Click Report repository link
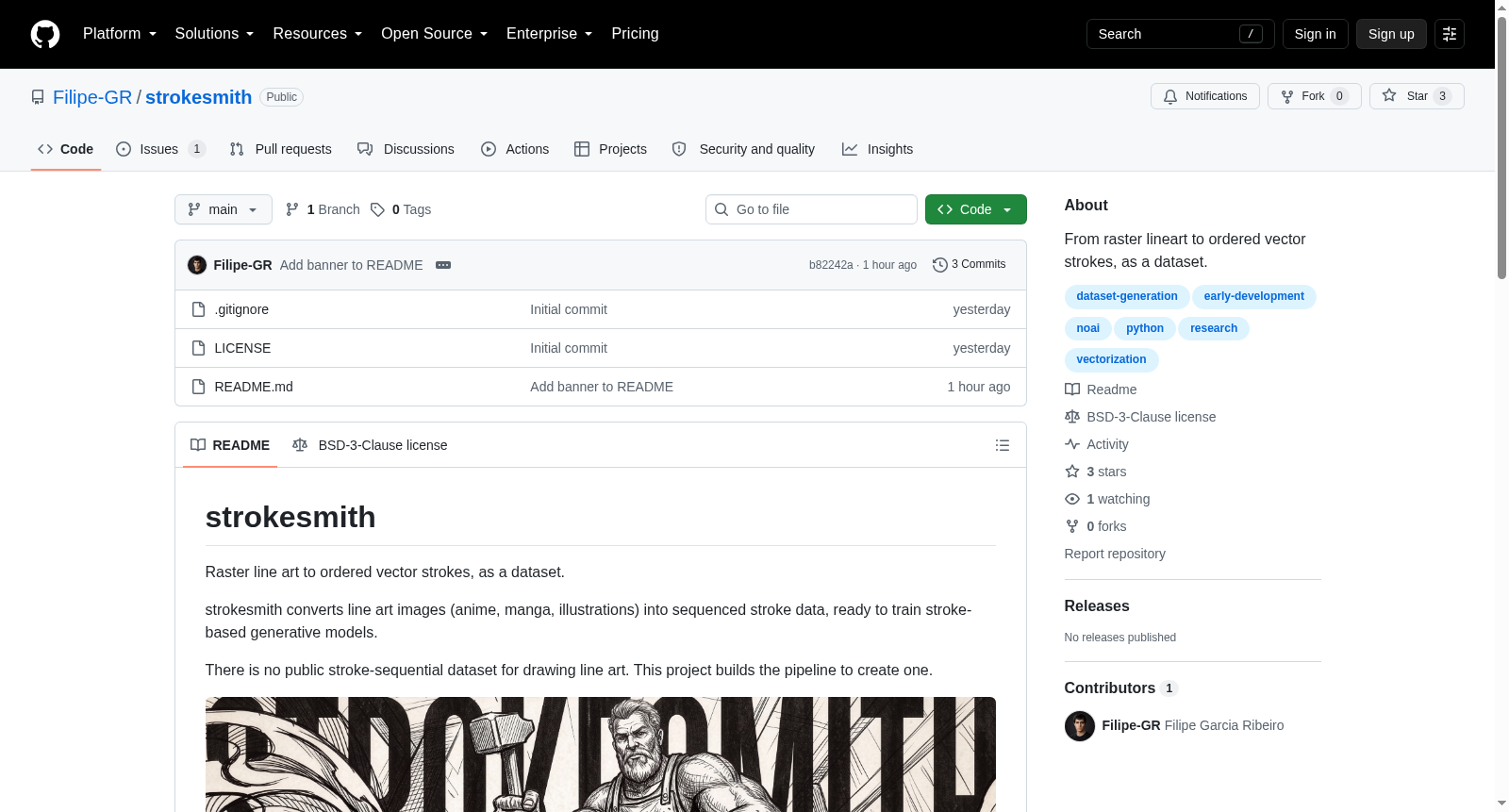The image size is (1509, 812). pyautogui.click(x=1115, y=554)
